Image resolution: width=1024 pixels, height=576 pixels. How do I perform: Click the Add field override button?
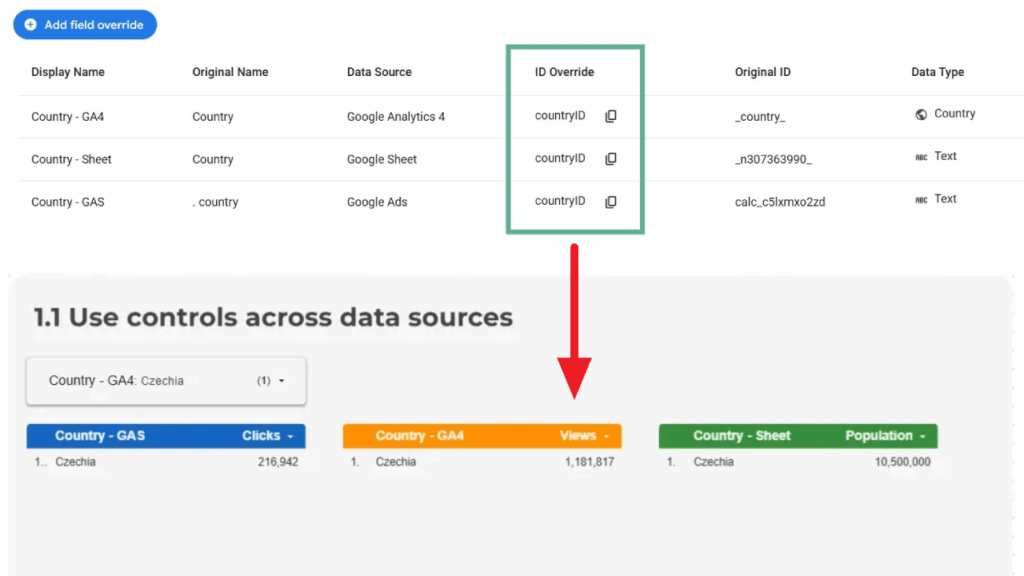click(x=85, y=25)
